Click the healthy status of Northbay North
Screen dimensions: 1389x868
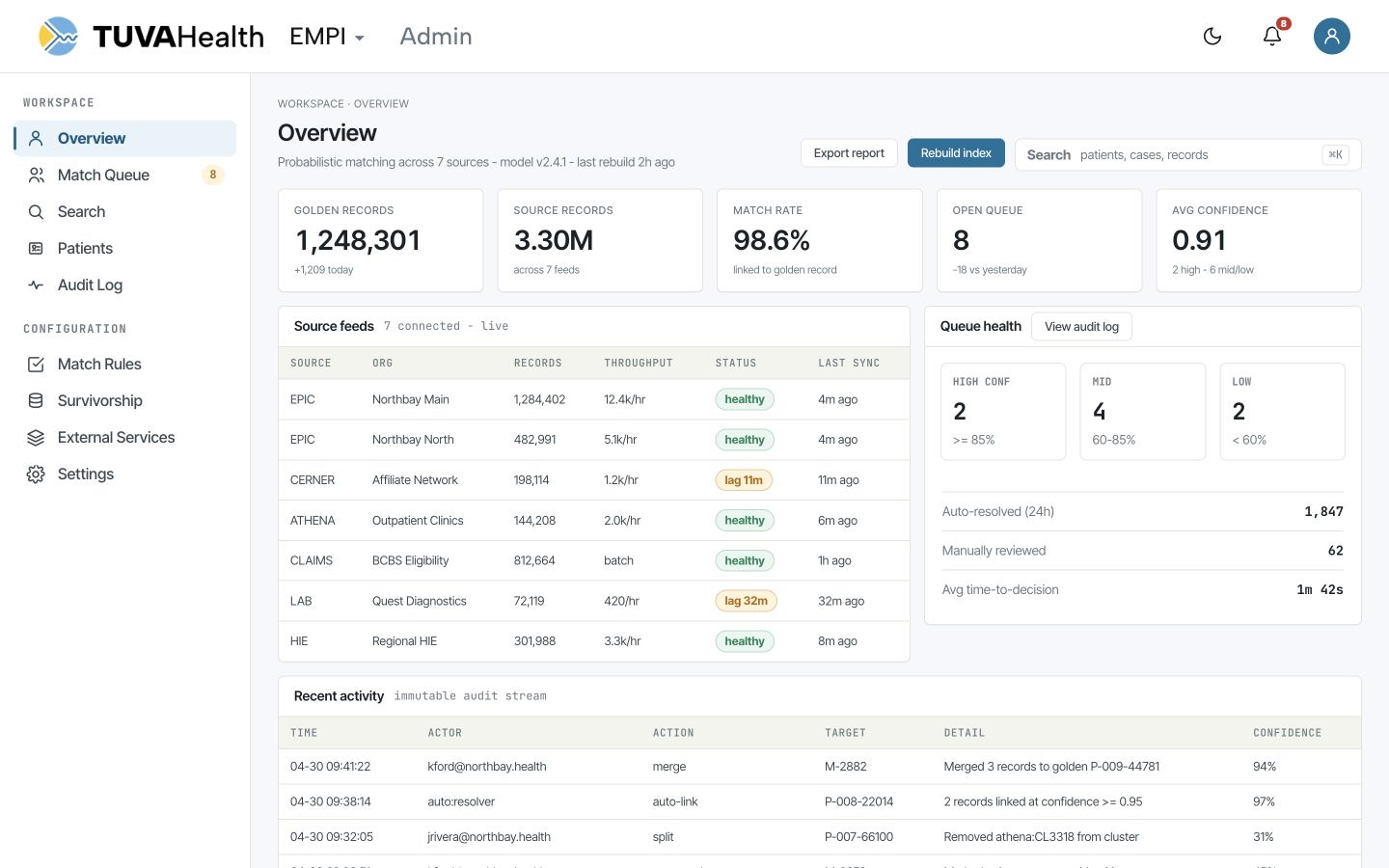(x=745, y=440)
